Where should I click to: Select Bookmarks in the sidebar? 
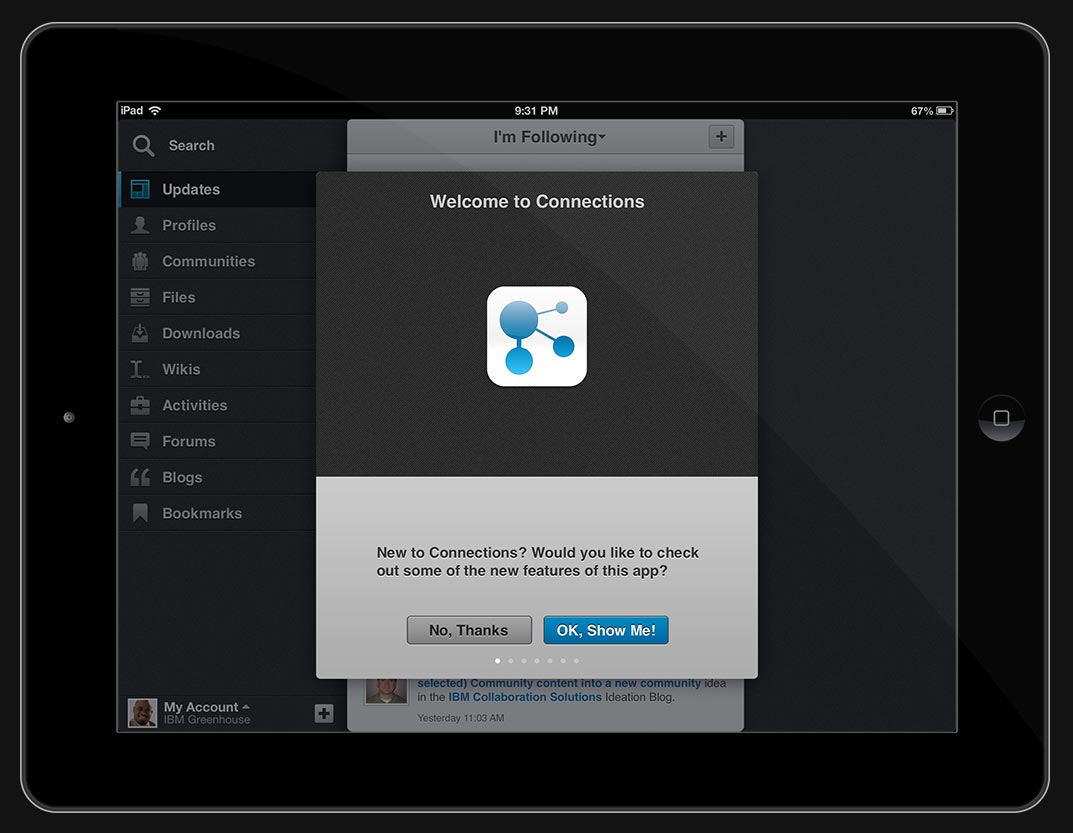(x=201, y=514)
